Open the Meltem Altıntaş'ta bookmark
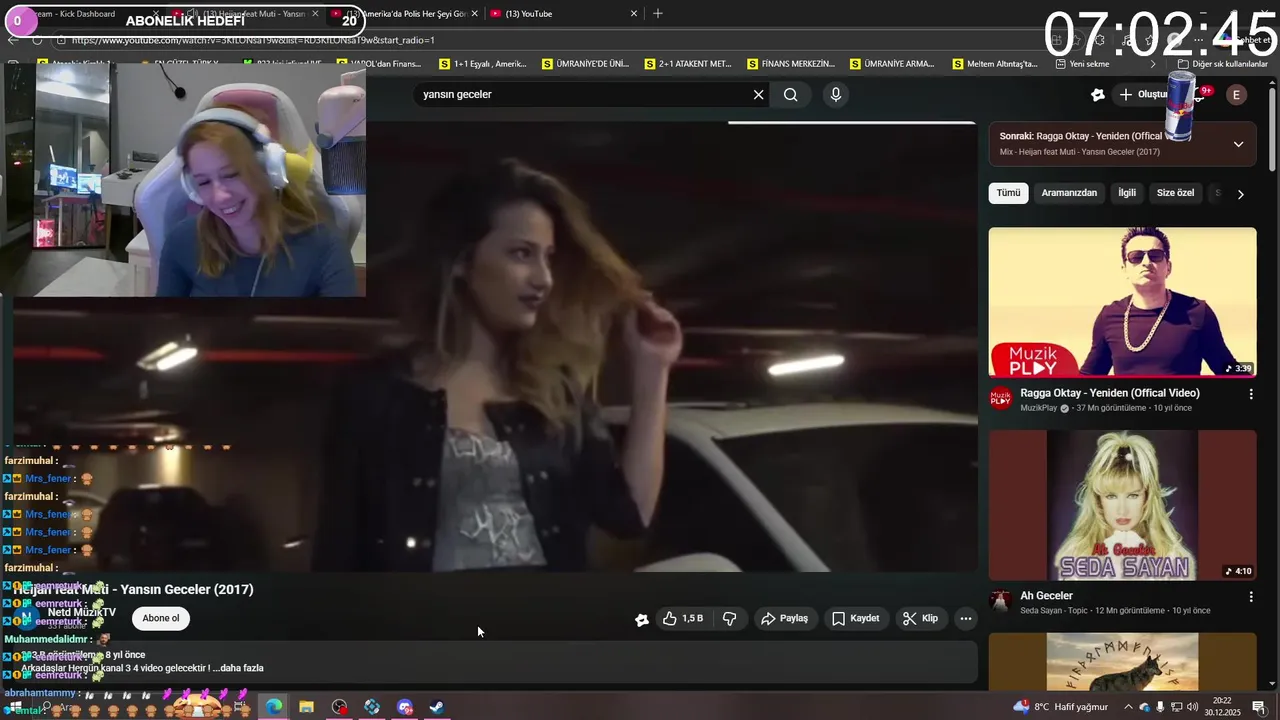 point(995,64)
